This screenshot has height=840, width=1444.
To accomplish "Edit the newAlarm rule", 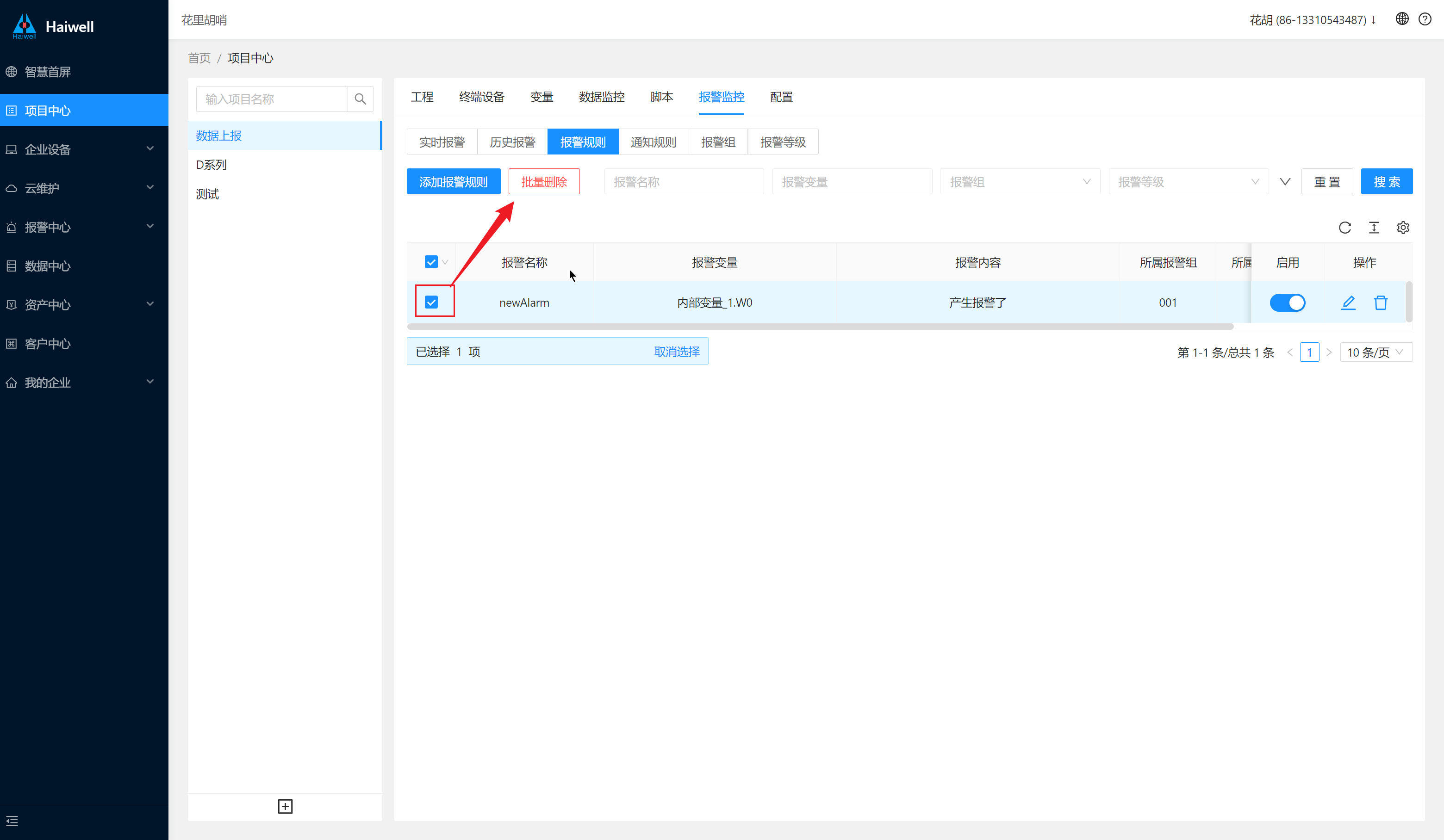I will coord(1348,303).
